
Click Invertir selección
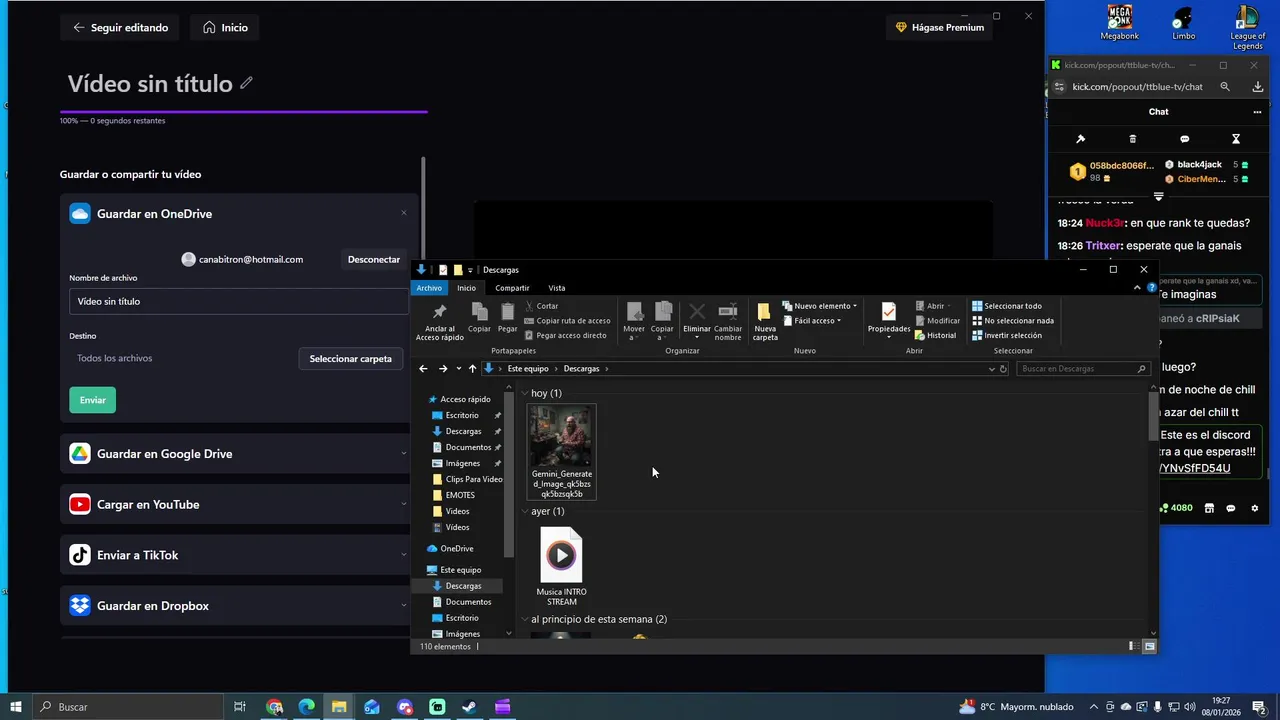click(1007, 336)
